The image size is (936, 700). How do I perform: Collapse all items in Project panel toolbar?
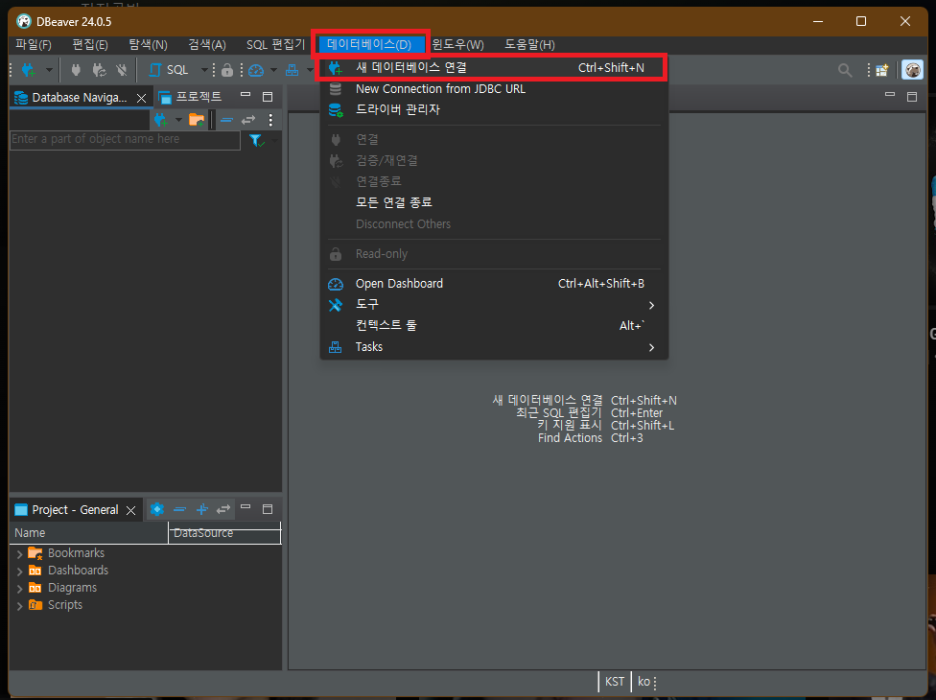pos(179,509)
